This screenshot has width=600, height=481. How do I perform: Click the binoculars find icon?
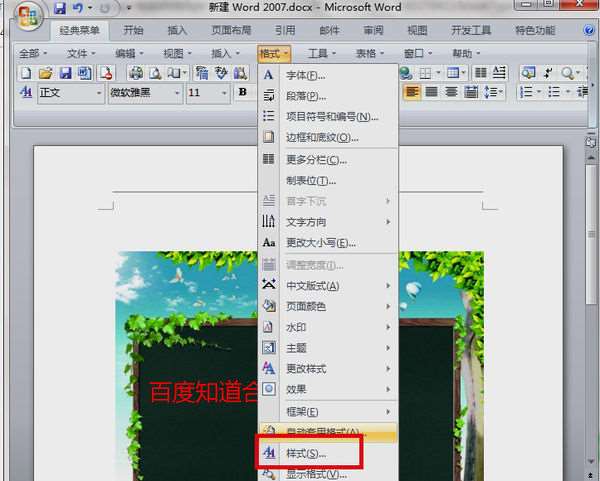tap(240, 73)
